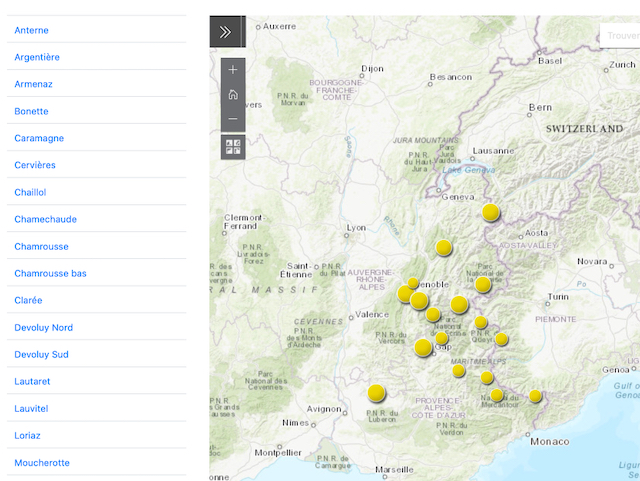Open the basemap gallery
640x481 pixels.
pos(233,147)
